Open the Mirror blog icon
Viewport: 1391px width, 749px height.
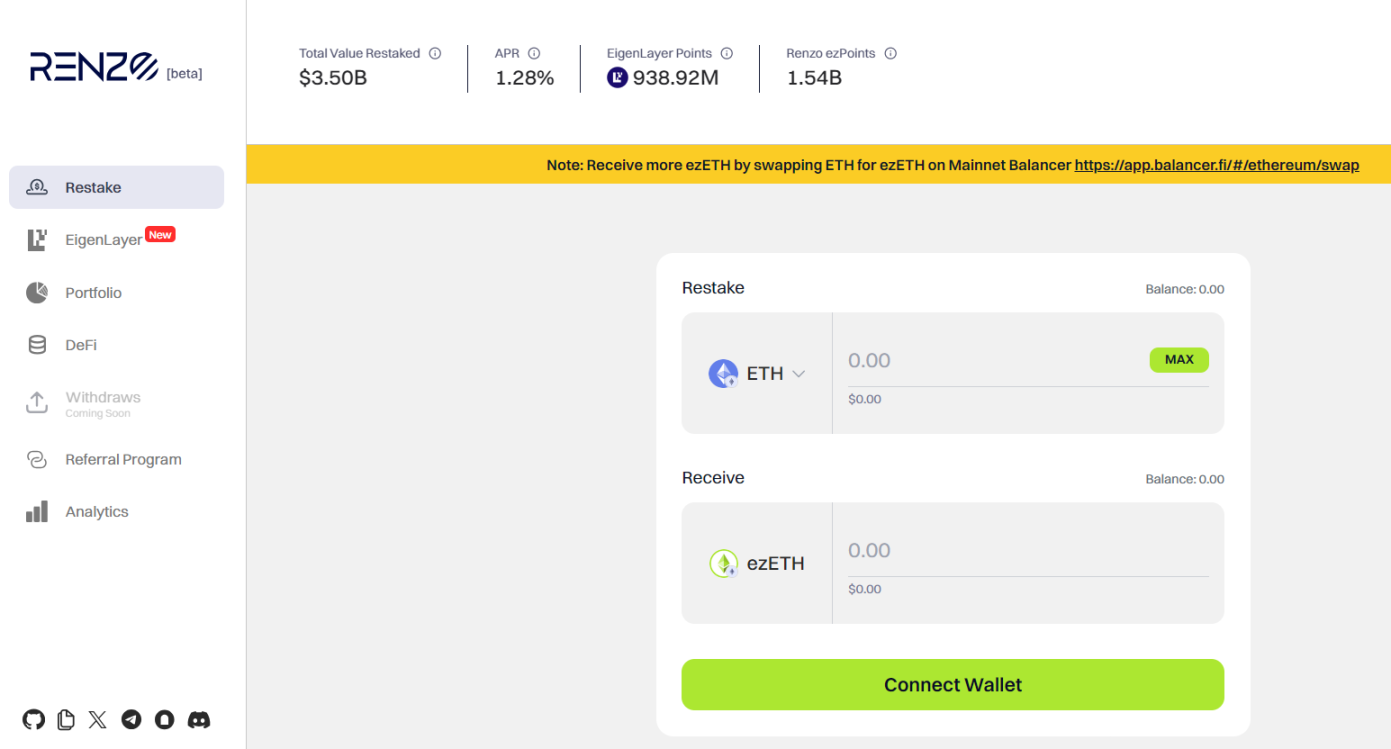tap(165, 720)
